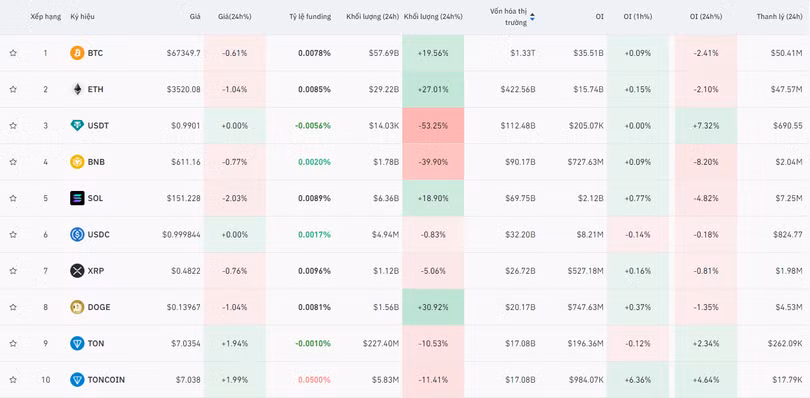Click the -0.0056% funding rate
This screenshot has width=810, height=398.
313,126
